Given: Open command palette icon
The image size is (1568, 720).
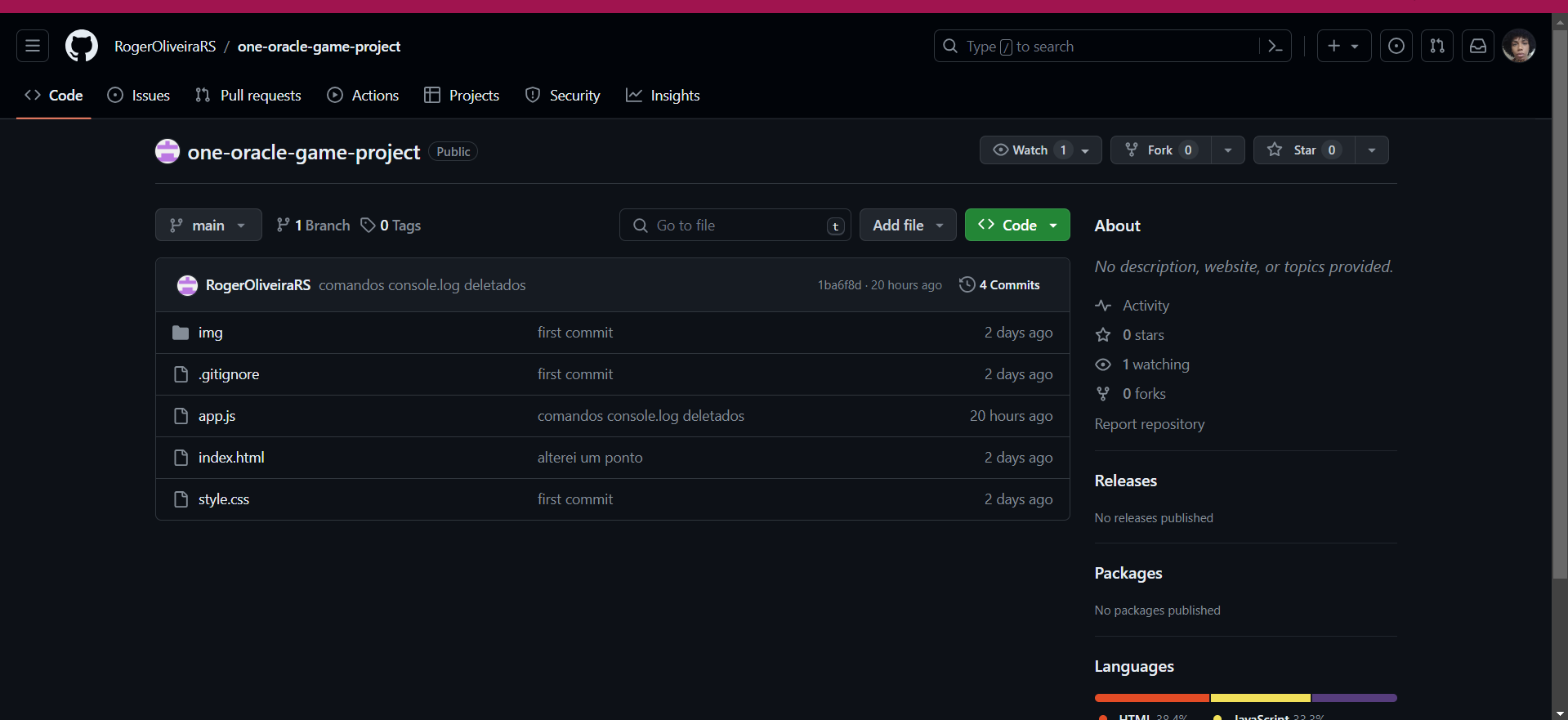Looking at the screenshot, I should (1275, 46).
